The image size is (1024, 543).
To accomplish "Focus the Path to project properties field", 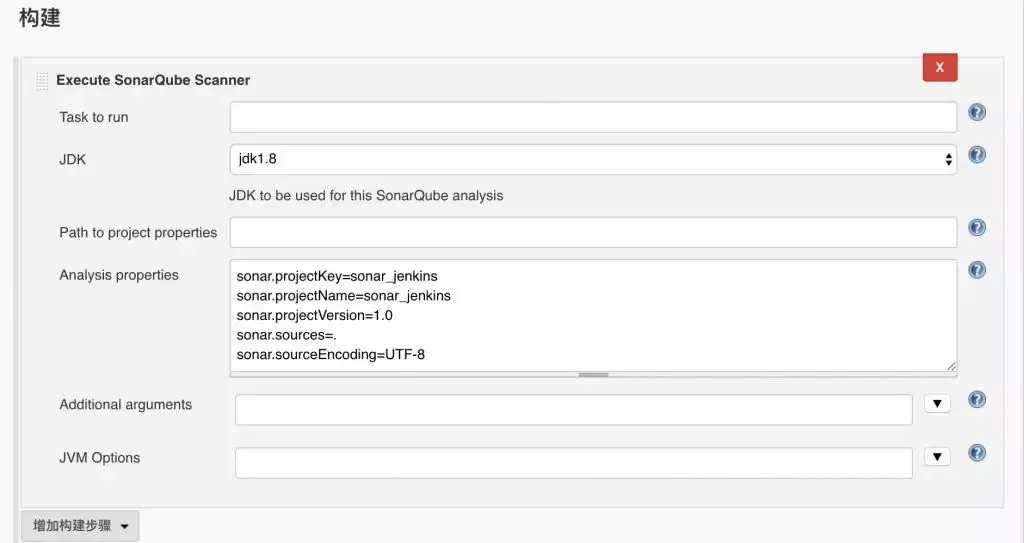I will click(592, 233).
